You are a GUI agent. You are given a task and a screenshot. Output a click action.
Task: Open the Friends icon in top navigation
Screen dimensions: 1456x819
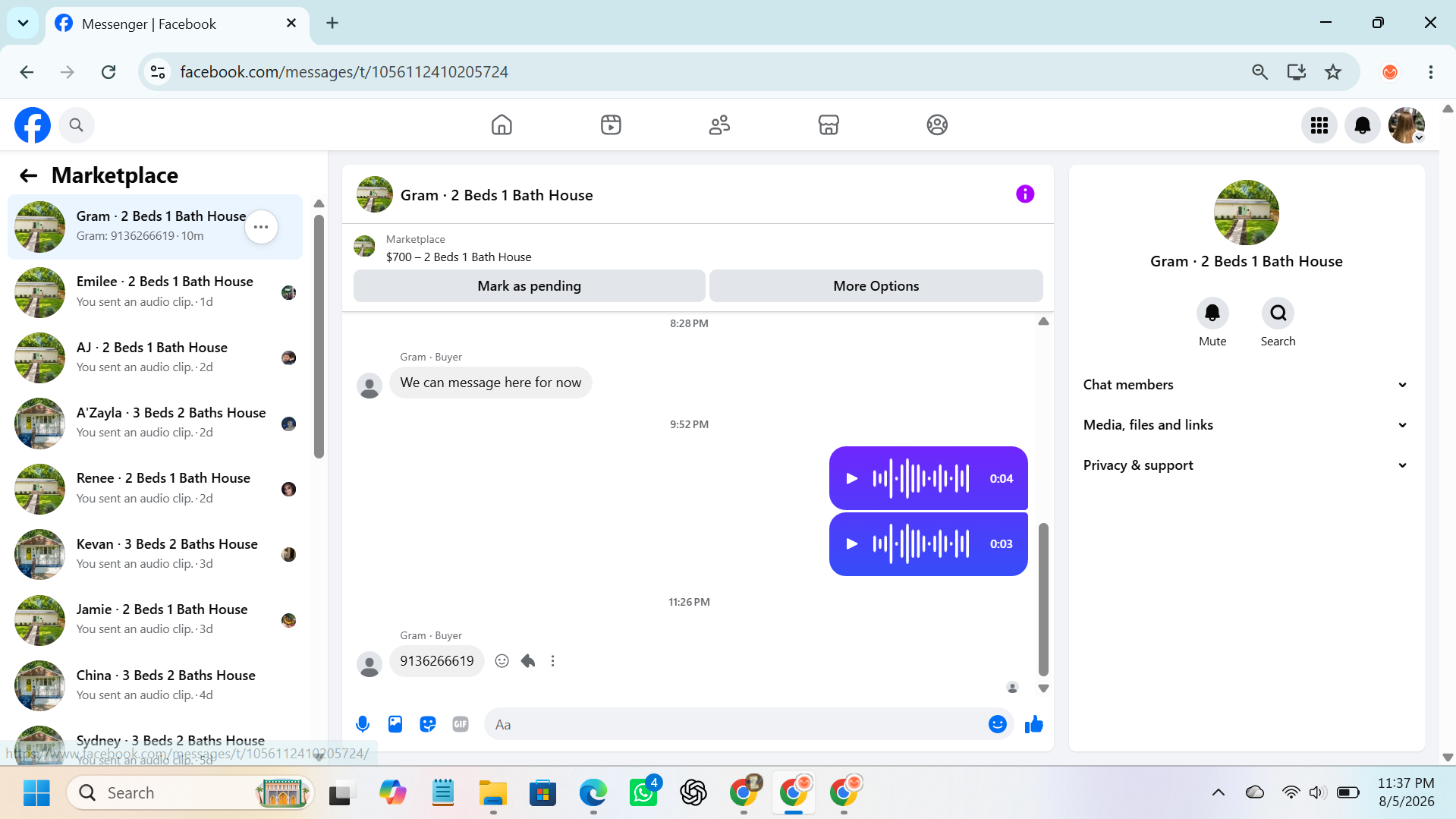click(719, 124)
